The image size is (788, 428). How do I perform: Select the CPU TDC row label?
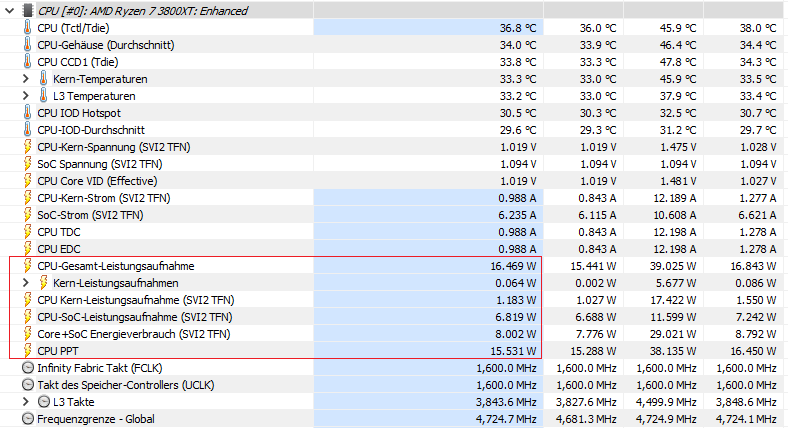(59, 232)
